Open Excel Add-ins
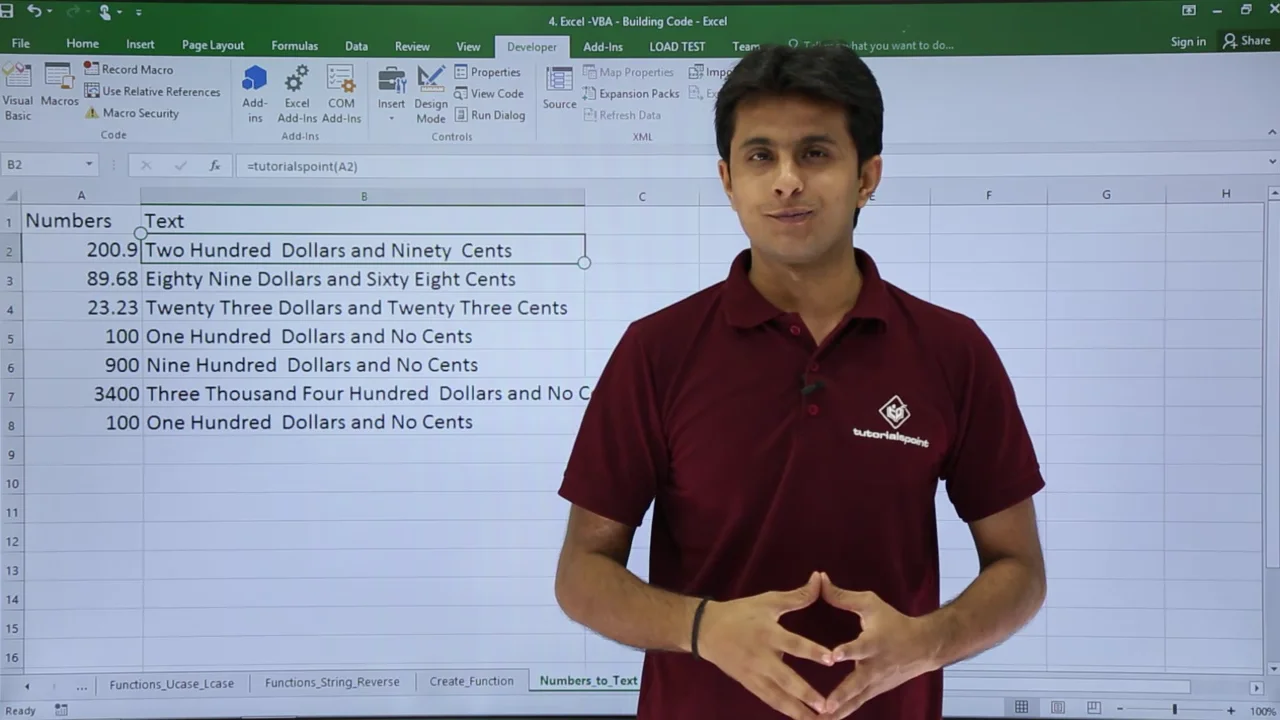The width and height of the screenshot is (1280, 720). pyautogui.click(x=297, y=95)
